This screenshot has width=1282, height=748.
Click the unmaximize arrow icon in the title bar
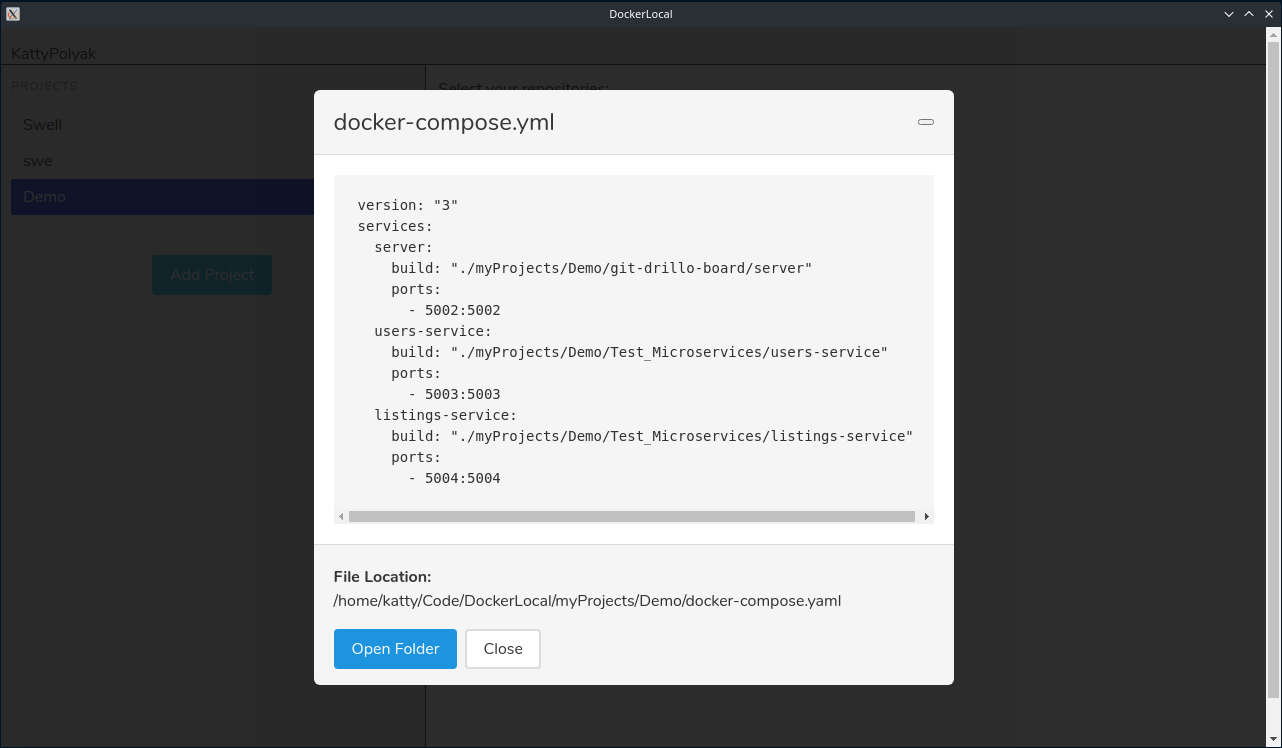1248,14
